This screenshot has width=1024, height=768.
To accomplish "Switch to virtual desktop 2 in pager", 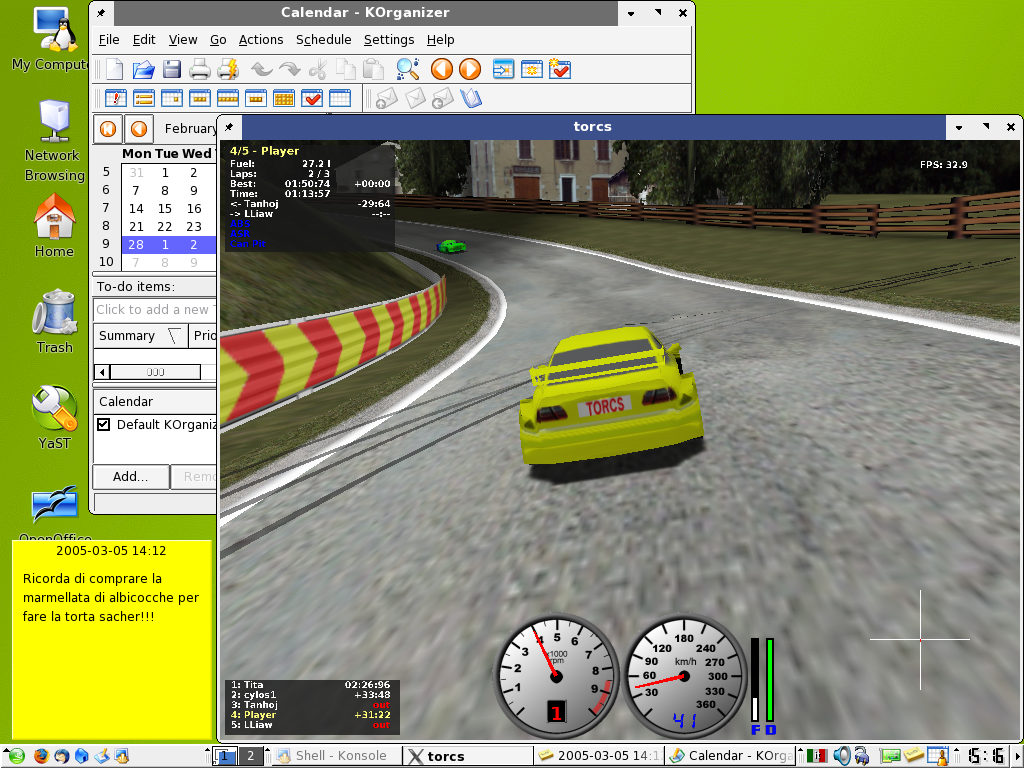I will [252, 756].
